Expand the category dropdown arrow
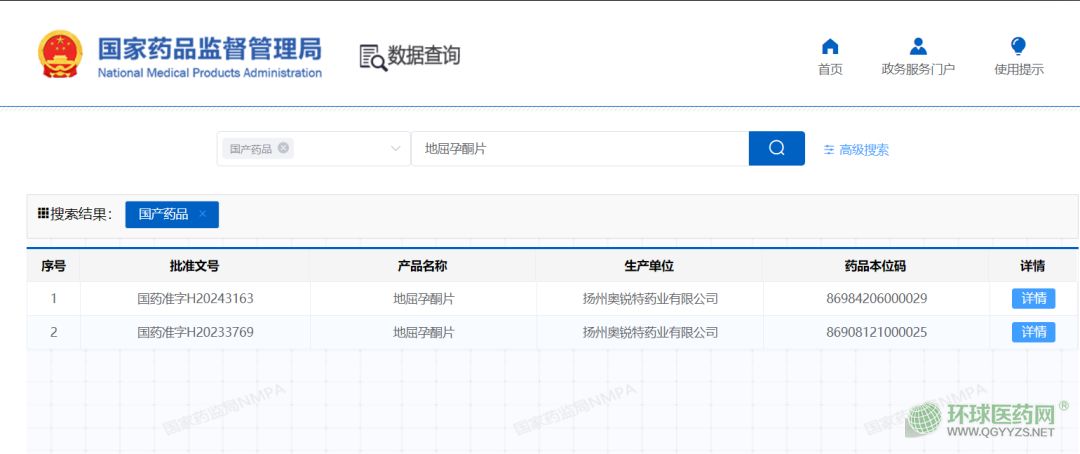This screenshot has height=454, width=1080. (395, 149)
